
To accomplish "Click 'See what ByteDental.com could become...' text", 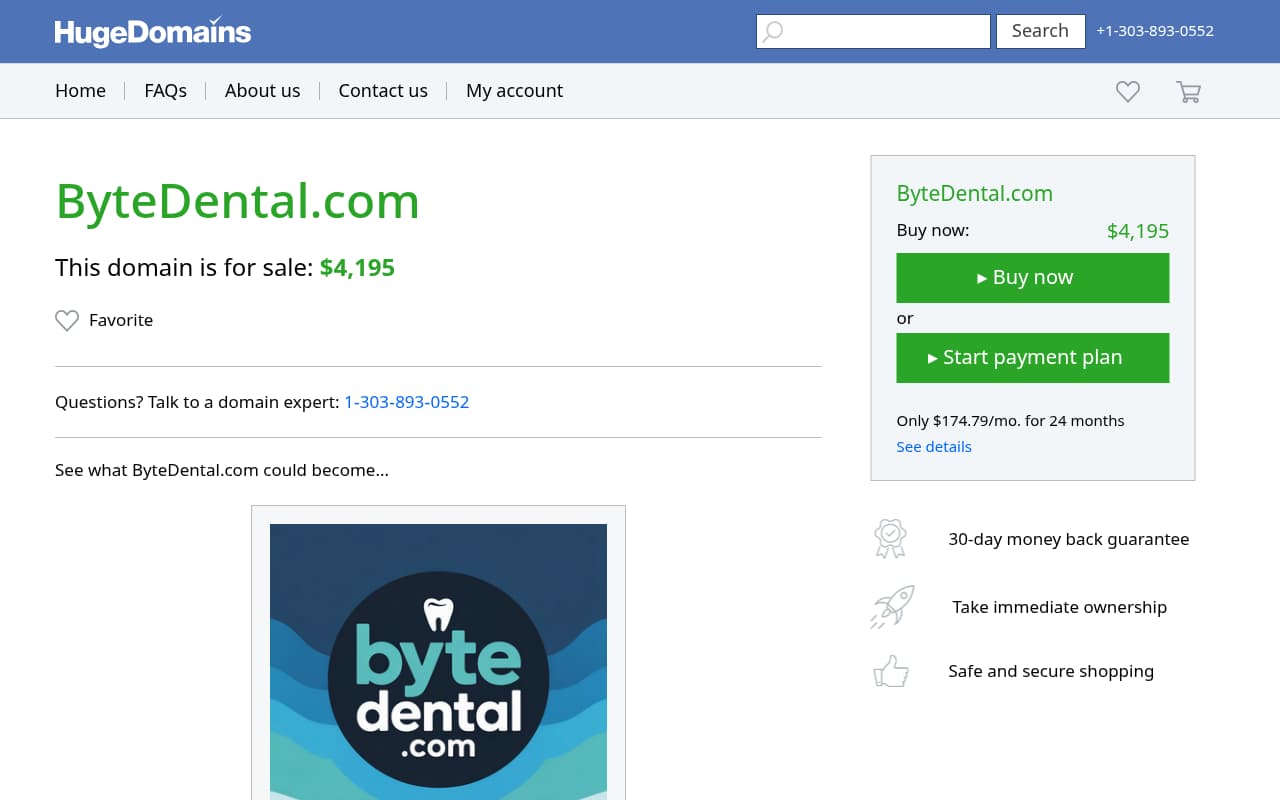I will [222, 470].
